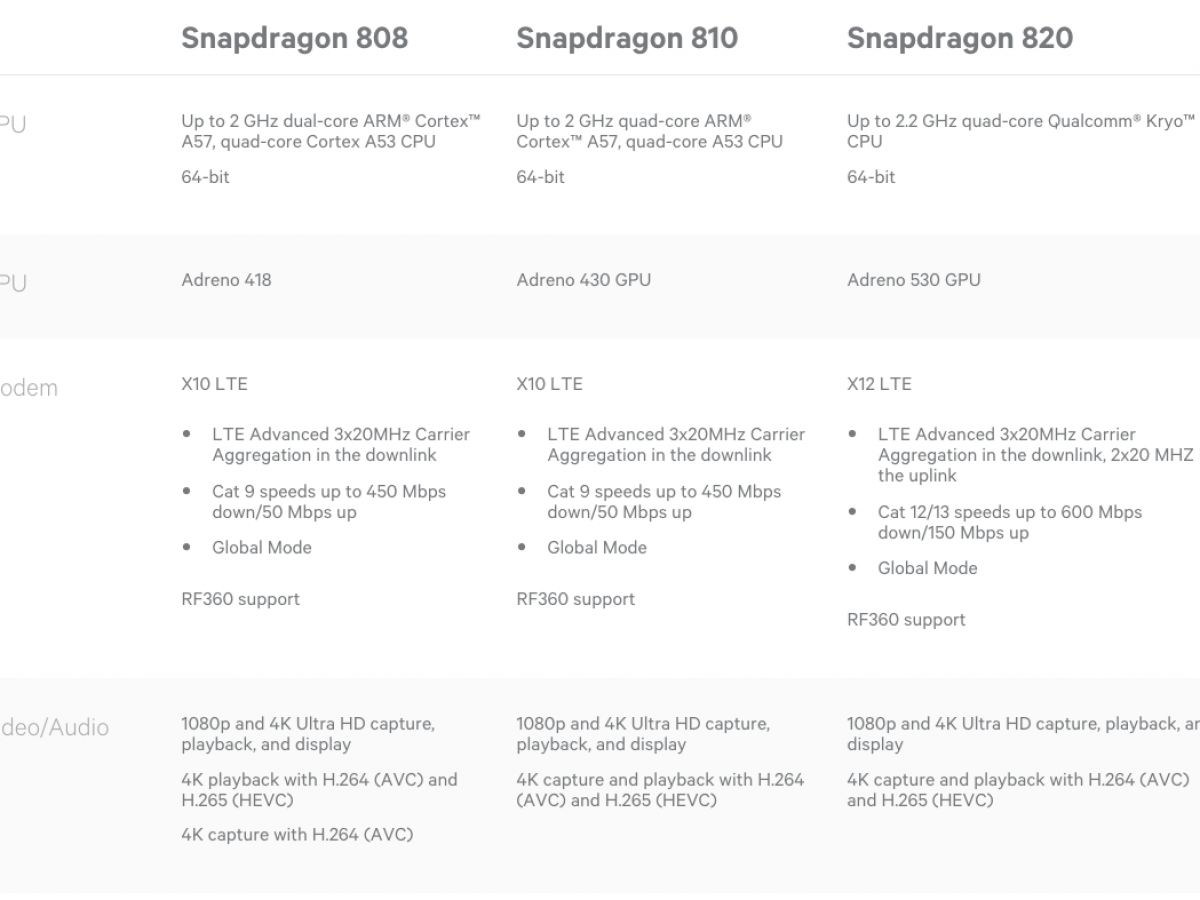Click Global Mode bullet under Snapdragon 808

pos(261,548)
